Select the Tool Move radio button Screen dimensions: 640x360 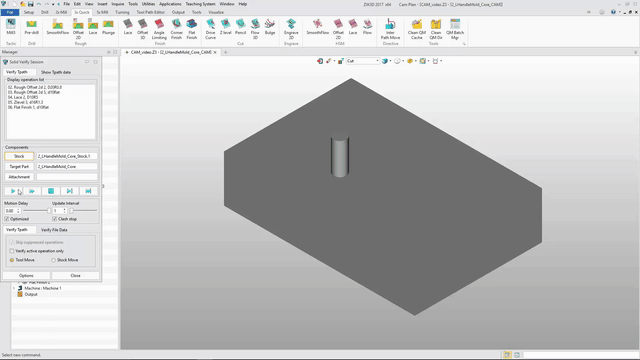point(12,260)
